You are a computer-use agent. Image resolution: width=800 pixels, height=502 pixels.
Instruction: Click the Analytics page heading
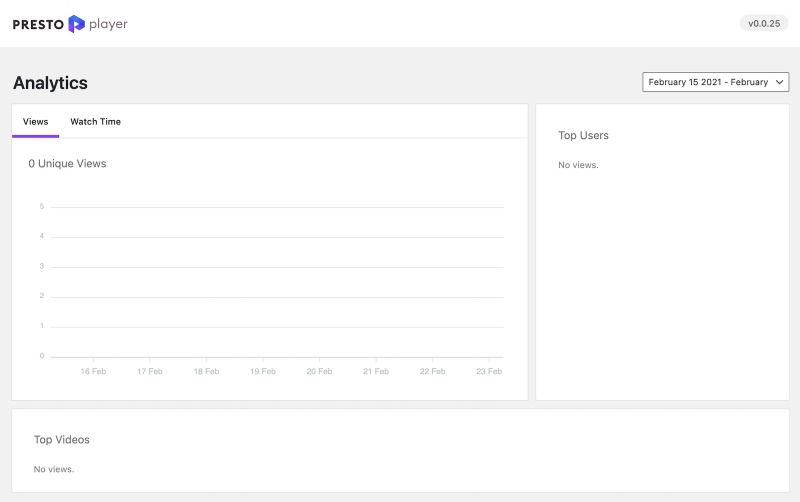pos(50,83)
